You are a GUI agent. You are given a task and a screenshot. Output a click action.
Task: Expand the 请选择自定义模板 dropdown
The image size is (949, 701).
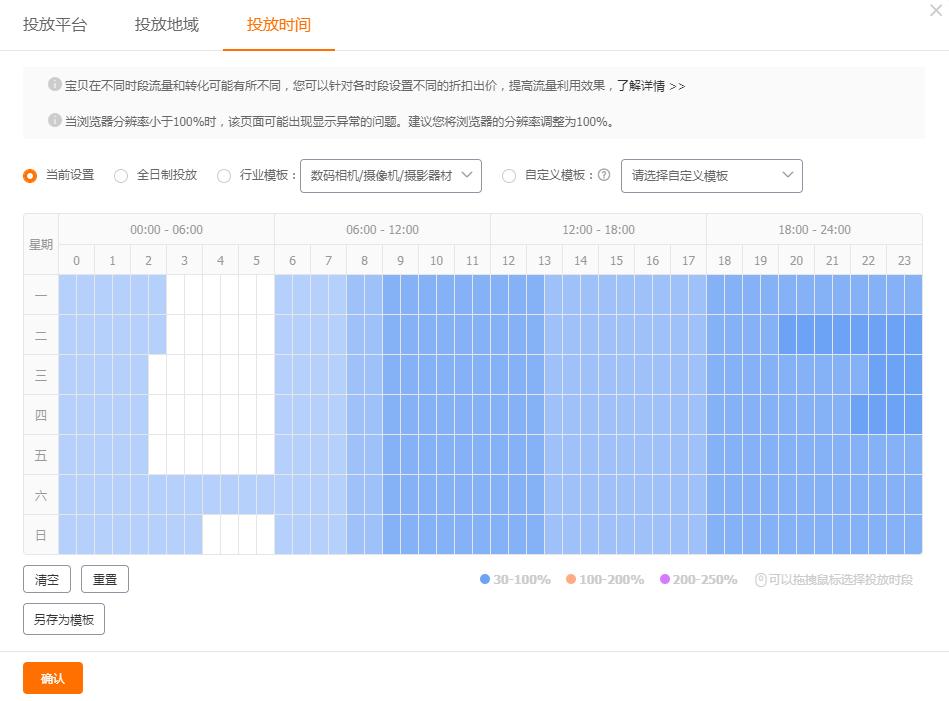[711, 176]
